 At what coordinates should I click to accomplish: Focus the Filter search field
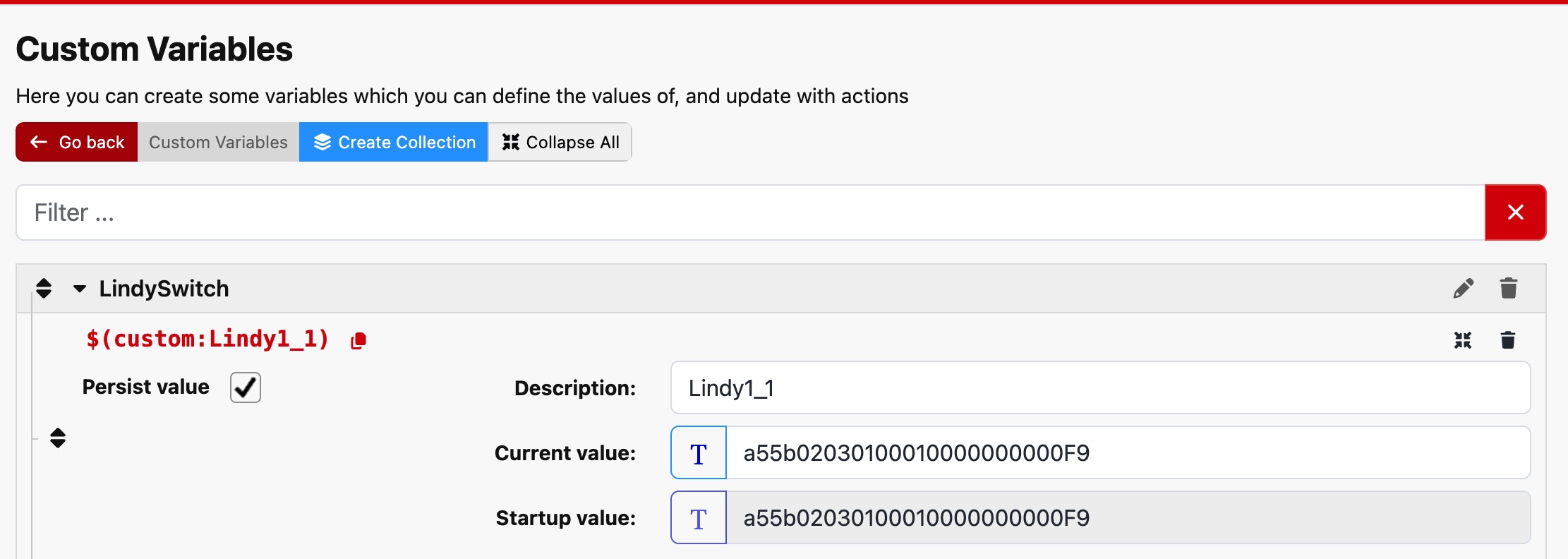749,212
